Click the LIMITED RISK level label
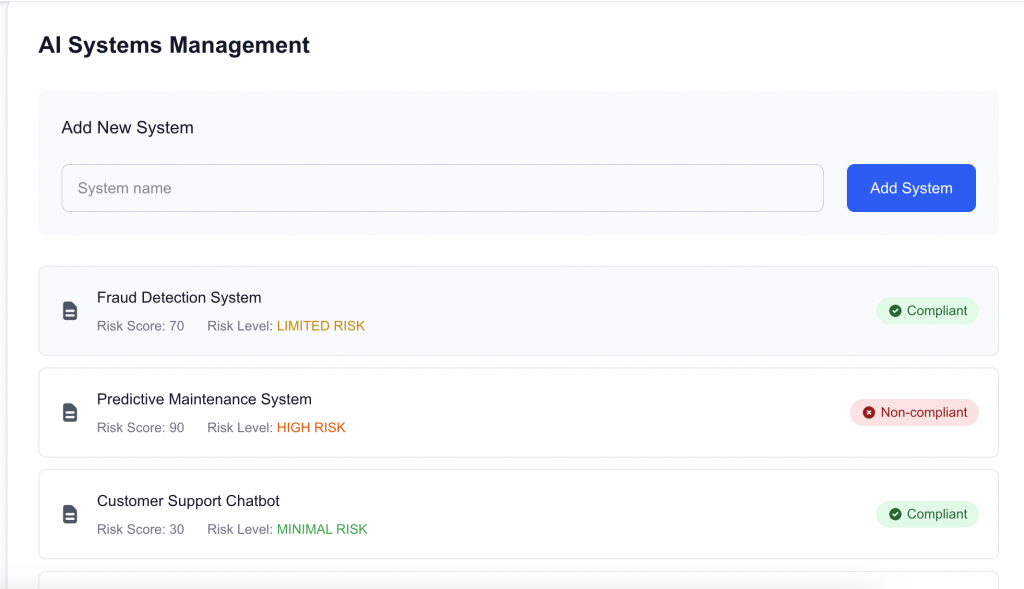This screenshot has height=589, width=1024. pyautogui.click(x=321, y=326)
